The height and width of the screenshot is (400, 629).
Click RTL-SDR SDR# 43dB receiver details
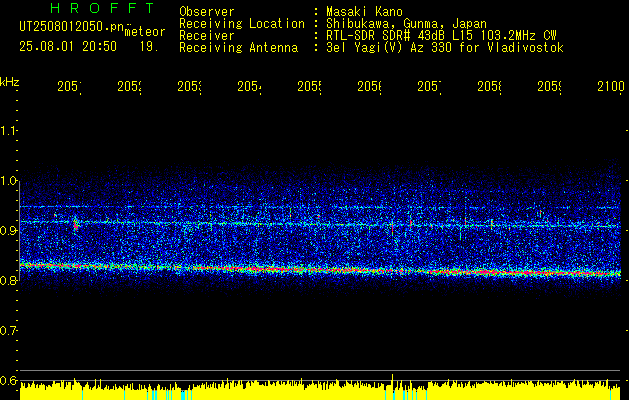442,36
